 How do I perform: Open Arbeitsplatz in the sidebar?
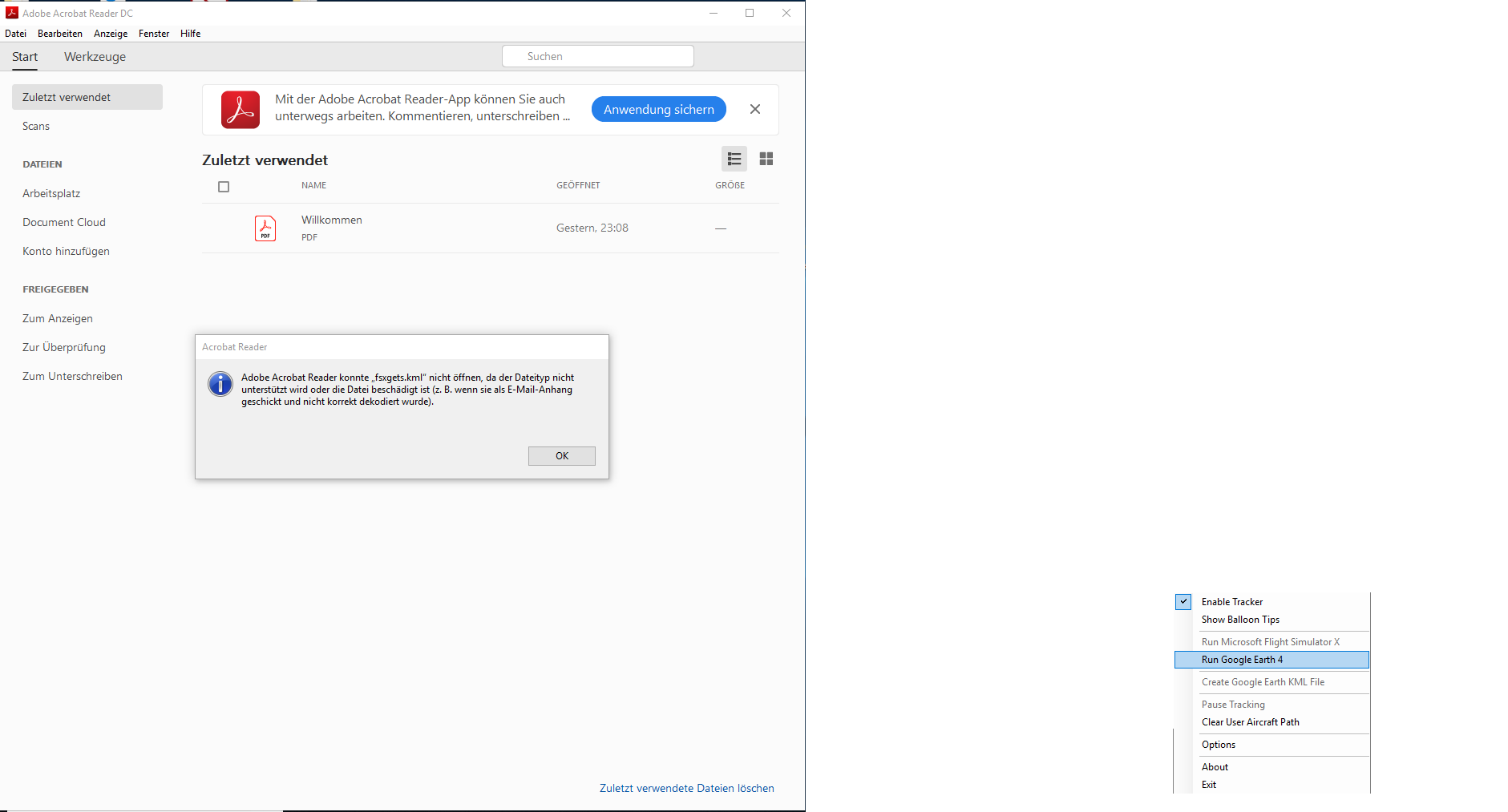51,193
